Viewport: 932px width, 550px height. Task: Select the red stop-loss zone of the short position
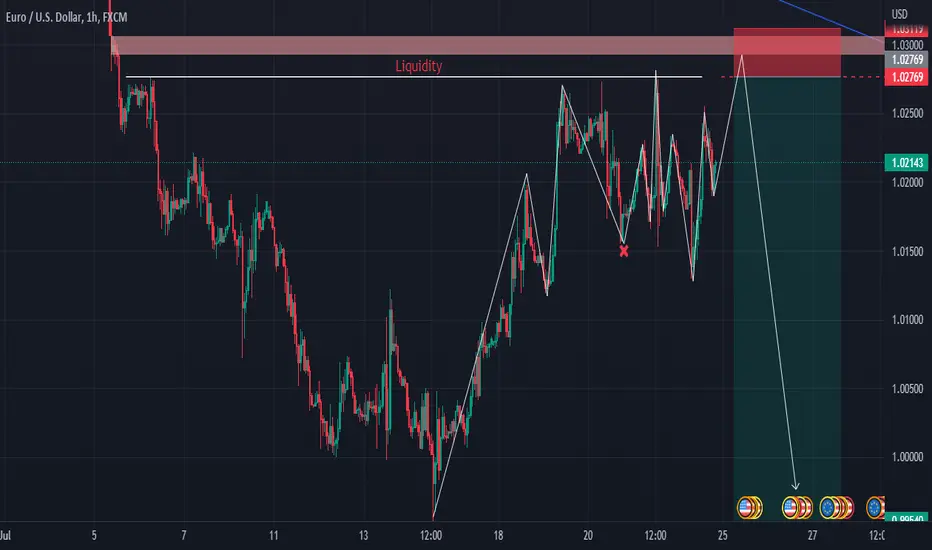click(x=787, y=52)
